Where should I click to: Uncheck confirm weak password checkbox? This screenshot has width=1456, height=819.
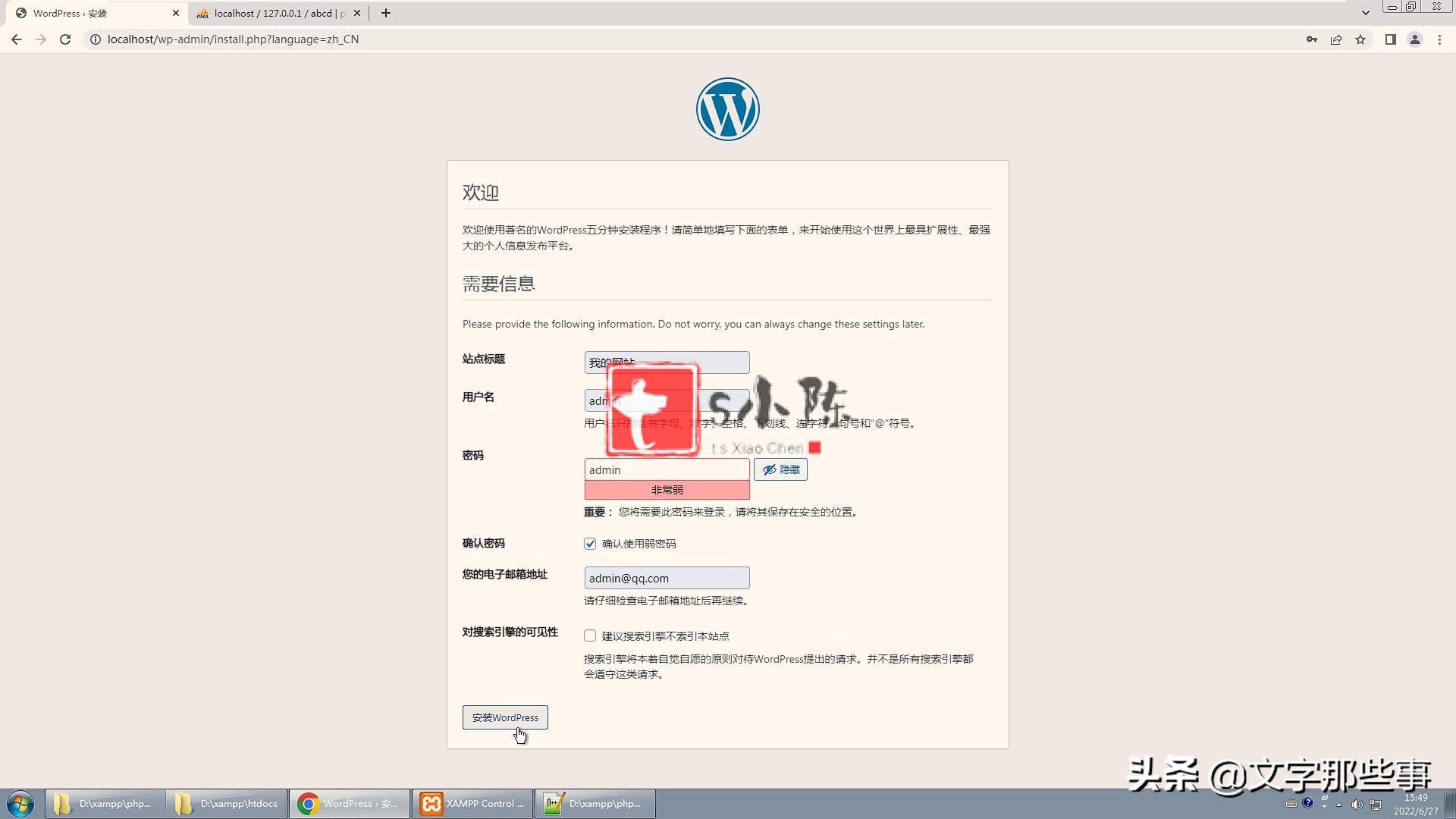pyautogui.click(x=590, y=544)
